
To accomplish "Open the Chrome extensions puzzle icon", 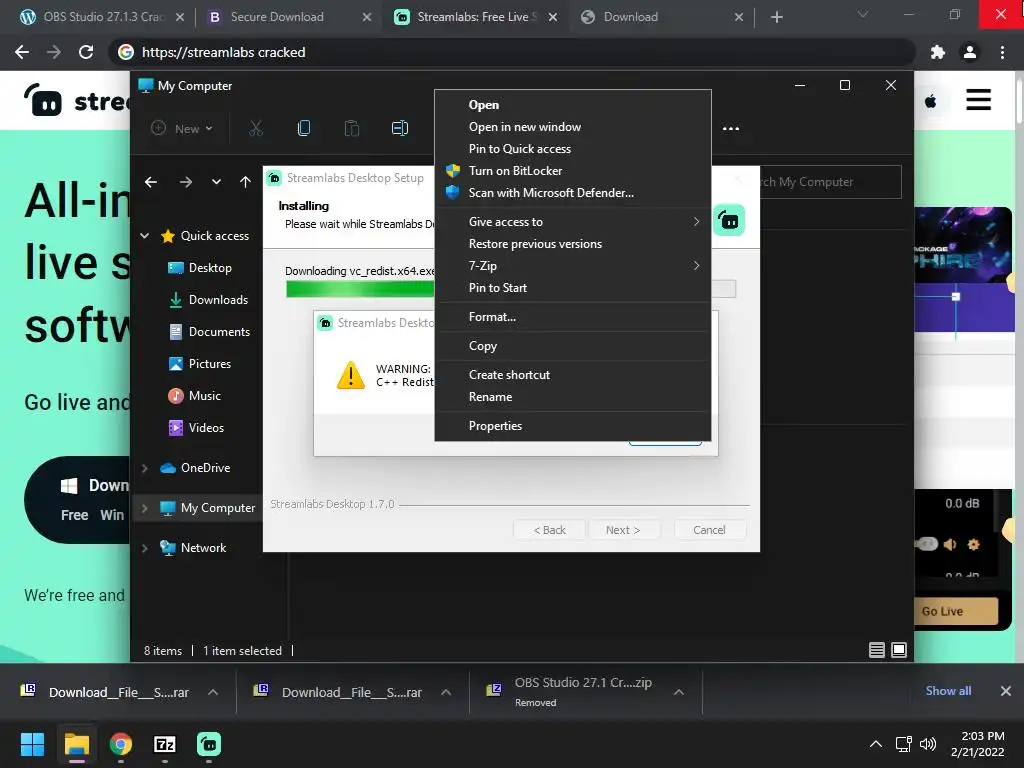I will (x=938, y=52).
